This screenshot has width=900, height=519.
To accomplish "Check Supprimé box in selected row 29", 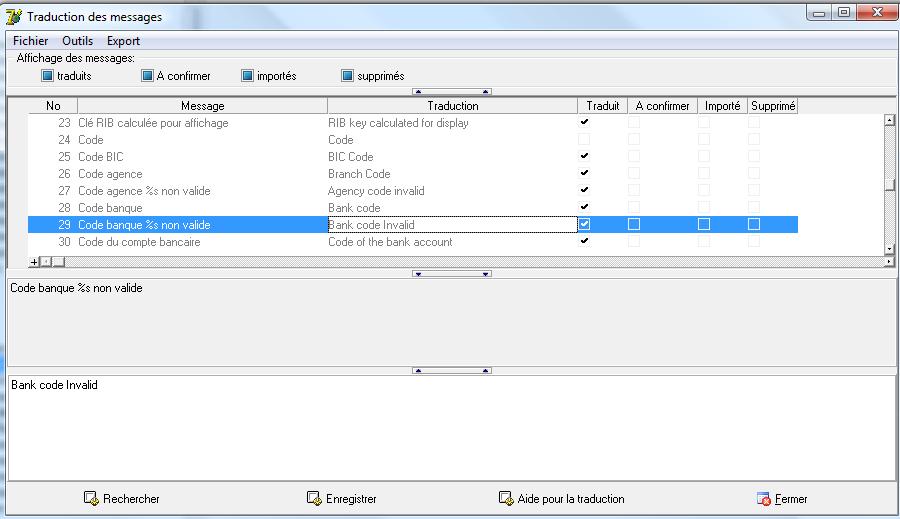I will click(x=754, y=224).
